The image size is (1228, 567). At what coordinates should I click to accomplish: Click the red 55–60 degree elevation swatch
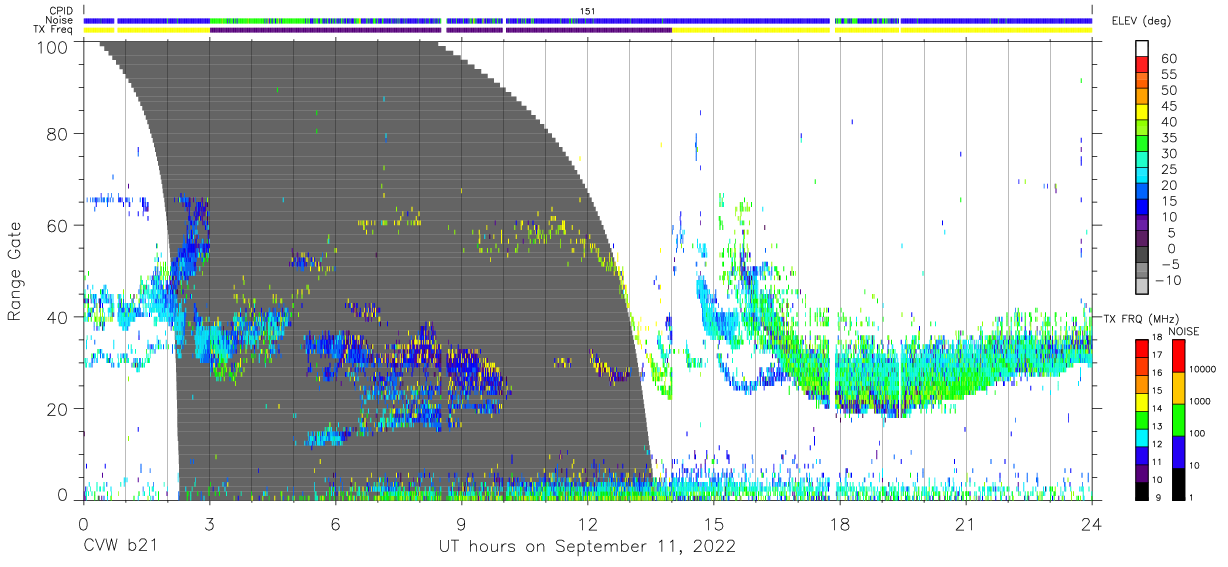coord(1141,65)
